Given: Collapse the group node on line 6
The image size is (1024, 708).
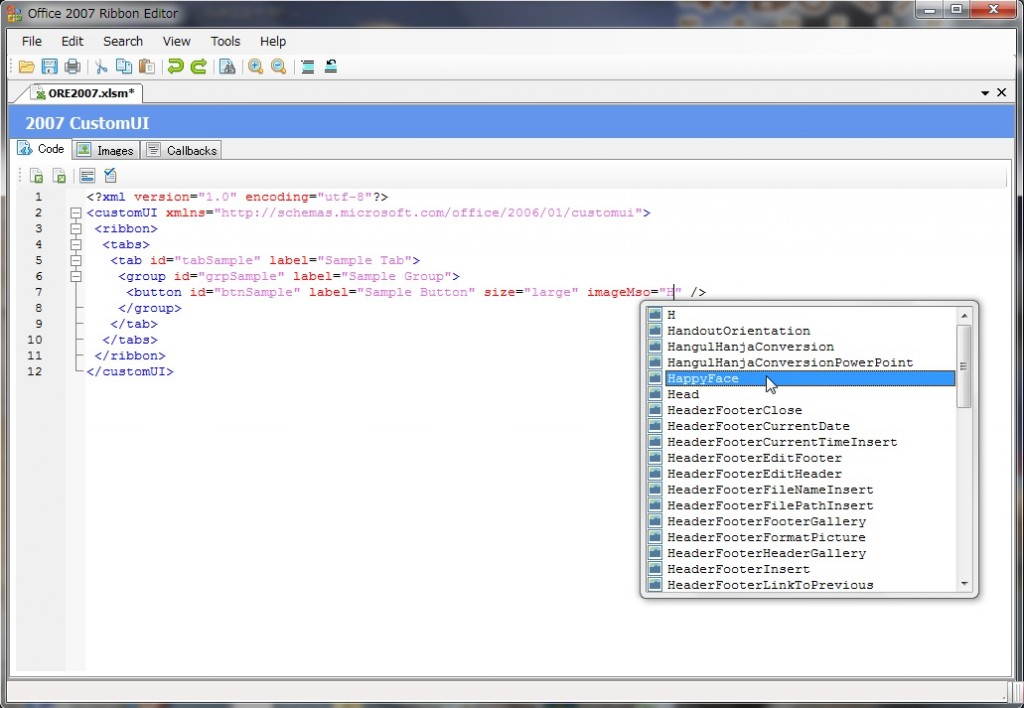Looking at the screenshot, I should point(75,276).
